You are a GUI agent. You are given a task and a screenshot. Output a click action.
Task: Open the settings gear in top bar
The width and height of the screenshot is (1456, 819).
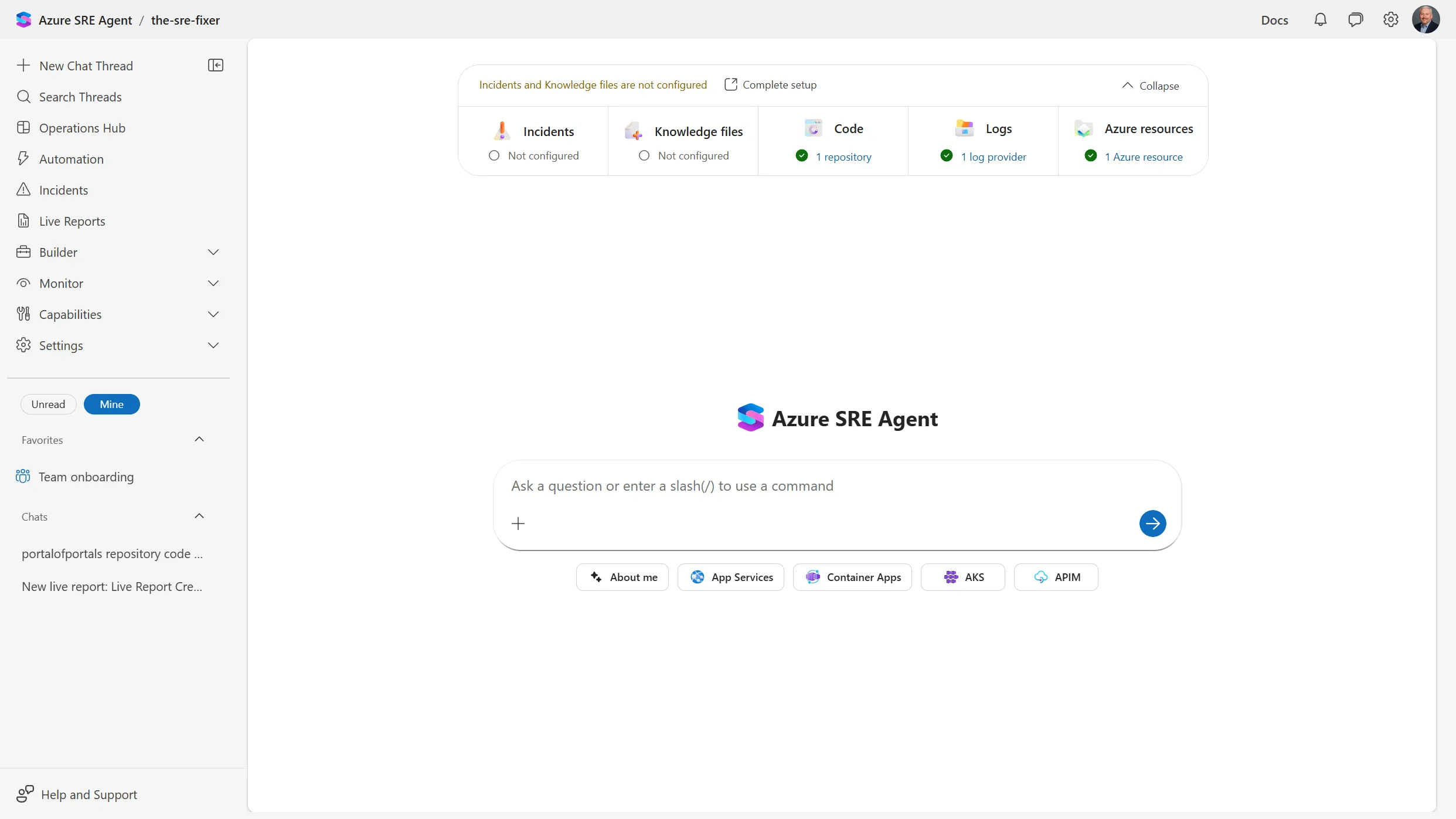pos(1390,20)
